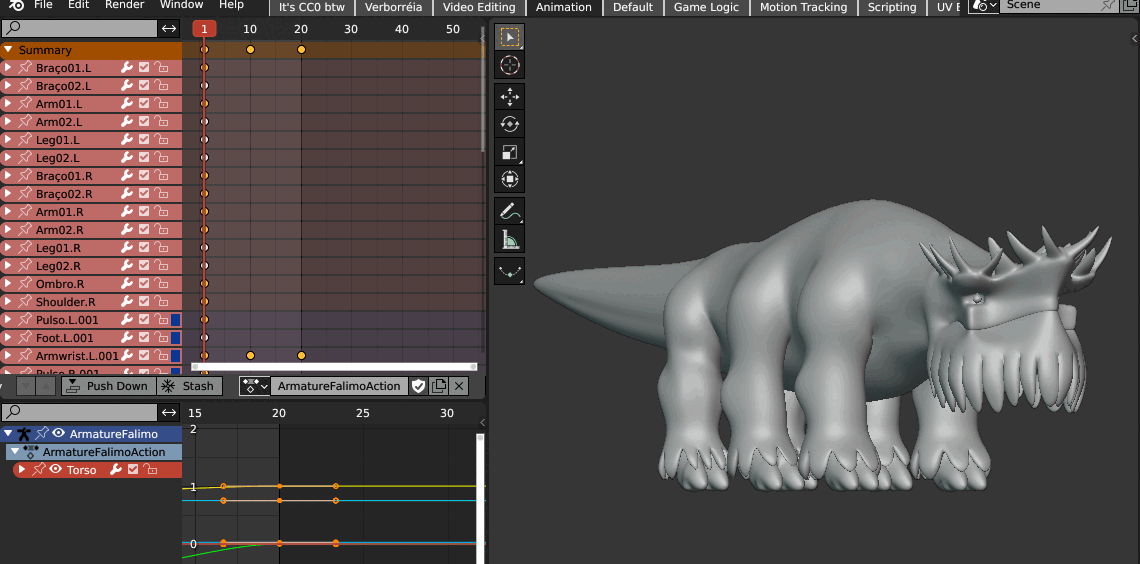
Task: Click the dope sheet channel search field
Action: click(78, 28)
